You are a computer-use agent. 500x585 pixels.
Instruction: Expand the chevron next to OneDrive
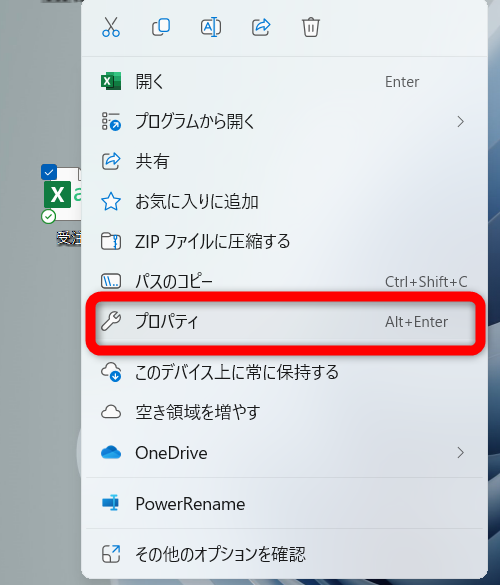(461, 453)
